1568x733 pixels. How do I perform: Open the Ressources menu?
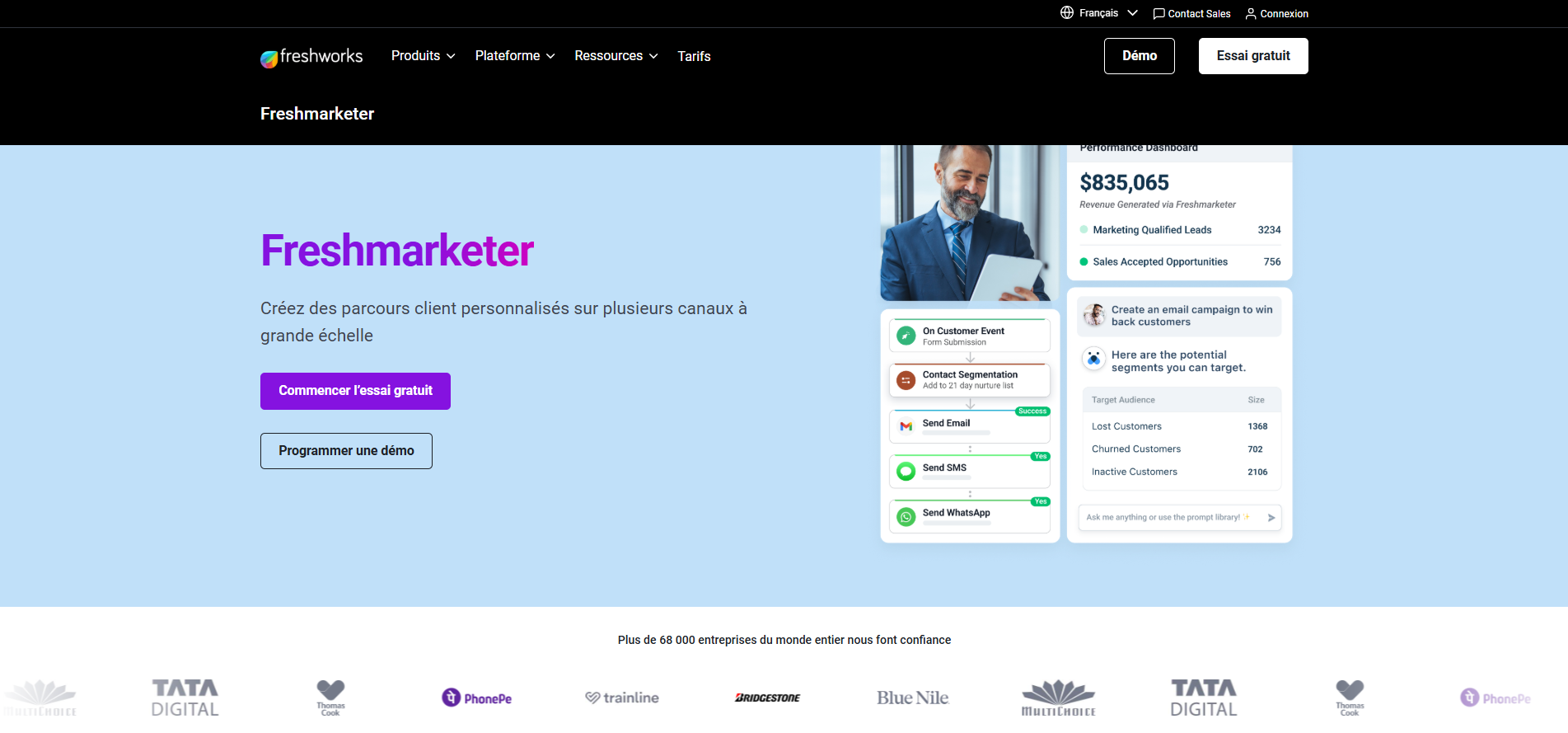616,56
